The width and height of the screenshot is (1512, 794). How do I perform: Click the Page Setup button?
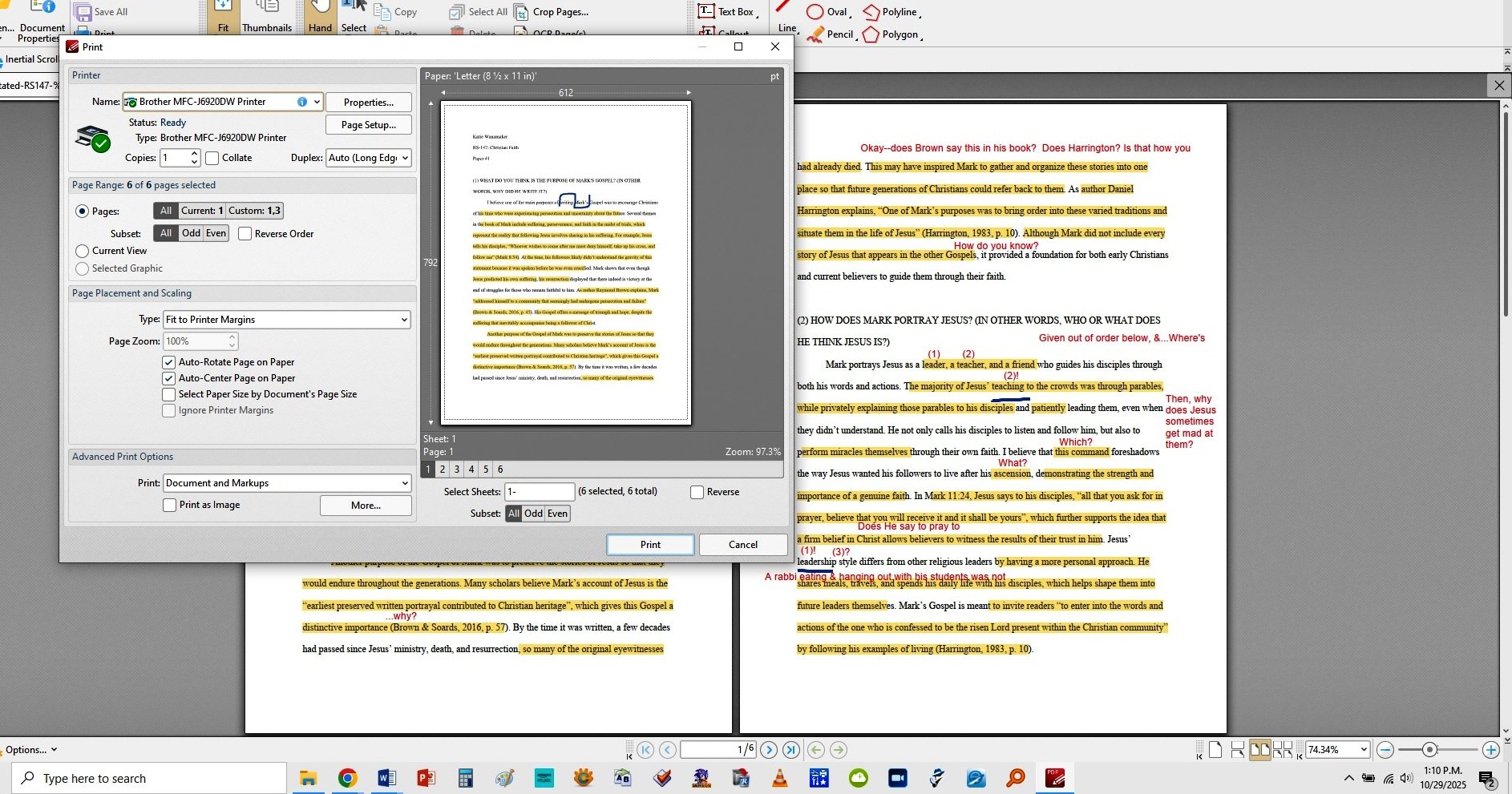pyautogui.click(x=368, y=125)
